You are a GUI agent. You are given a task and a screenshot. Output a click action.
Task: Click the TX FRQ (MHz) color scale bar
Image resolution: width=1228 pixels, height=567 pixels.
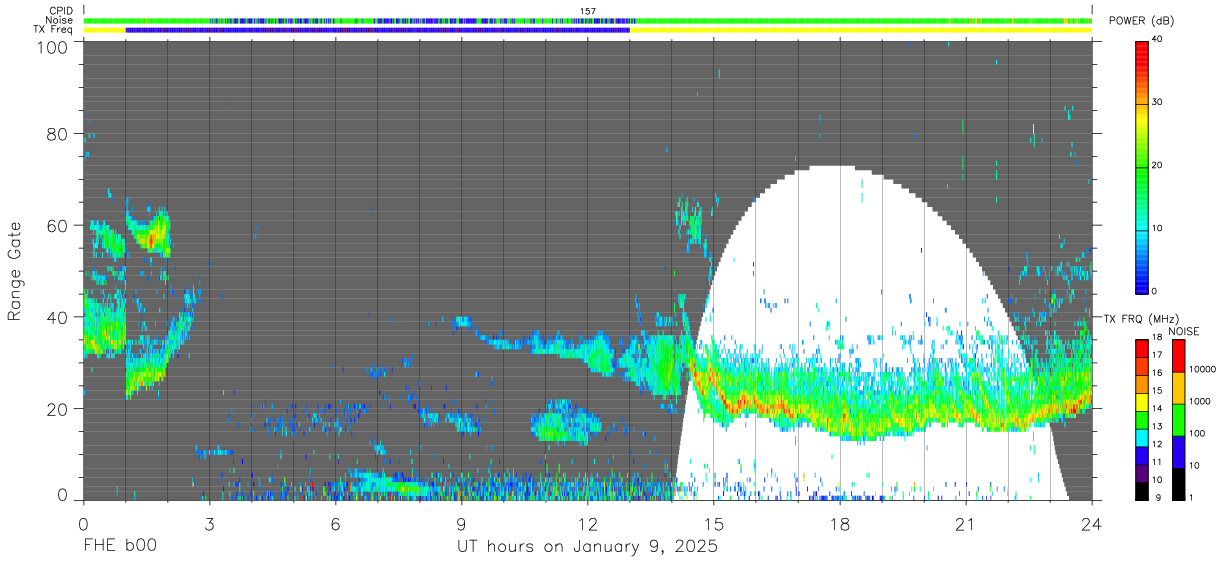(1142, 418)
